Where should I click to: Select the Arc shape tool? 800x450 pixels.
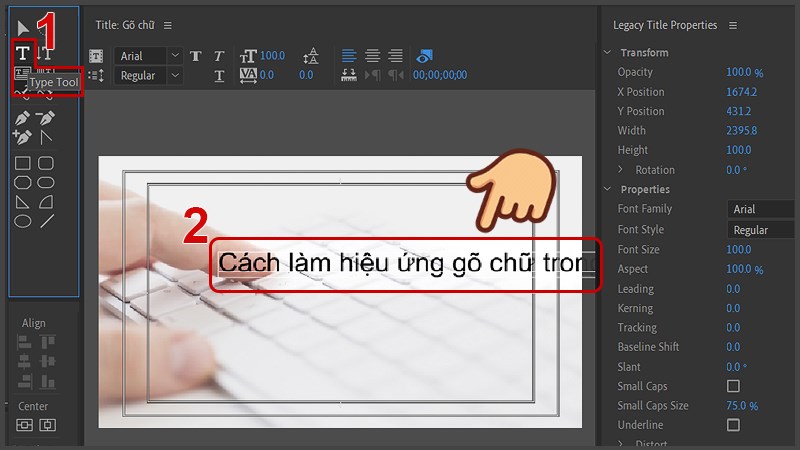46,202
